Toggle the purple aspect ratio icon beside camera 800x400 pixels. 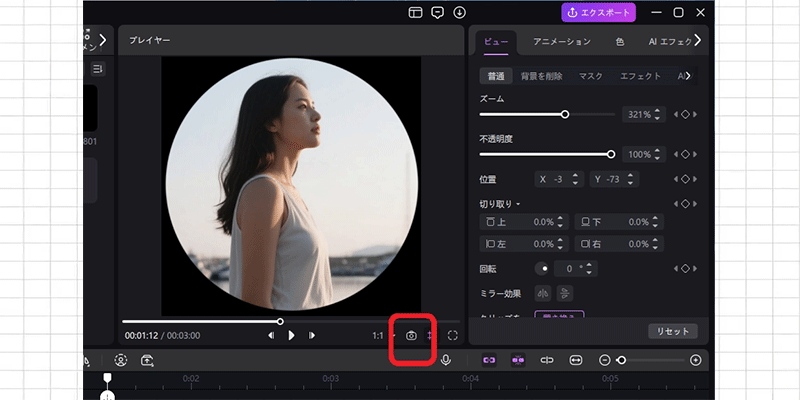[x=429, y=335]
